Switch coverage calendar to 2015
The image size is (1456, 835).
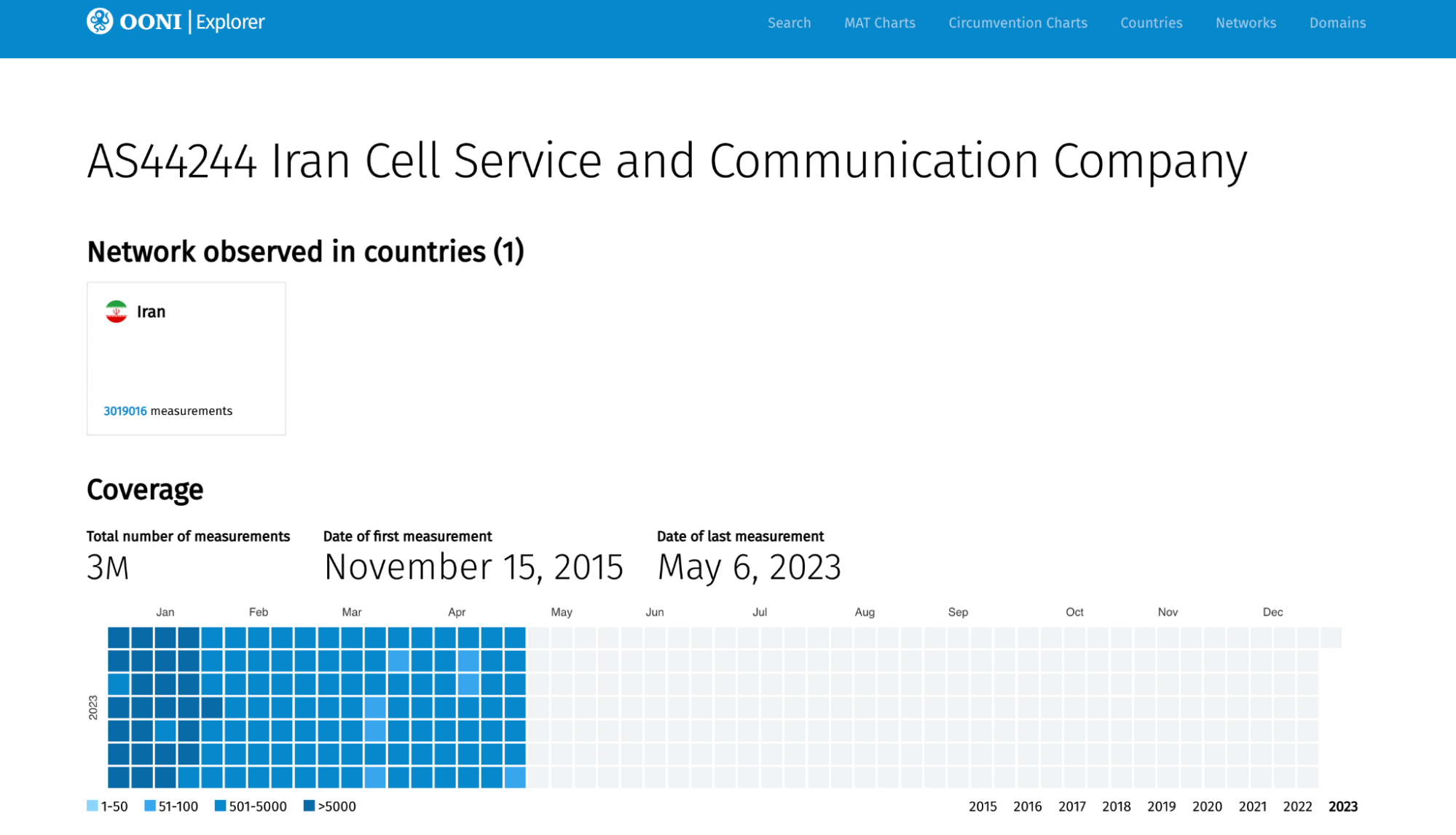coord(982,807)
